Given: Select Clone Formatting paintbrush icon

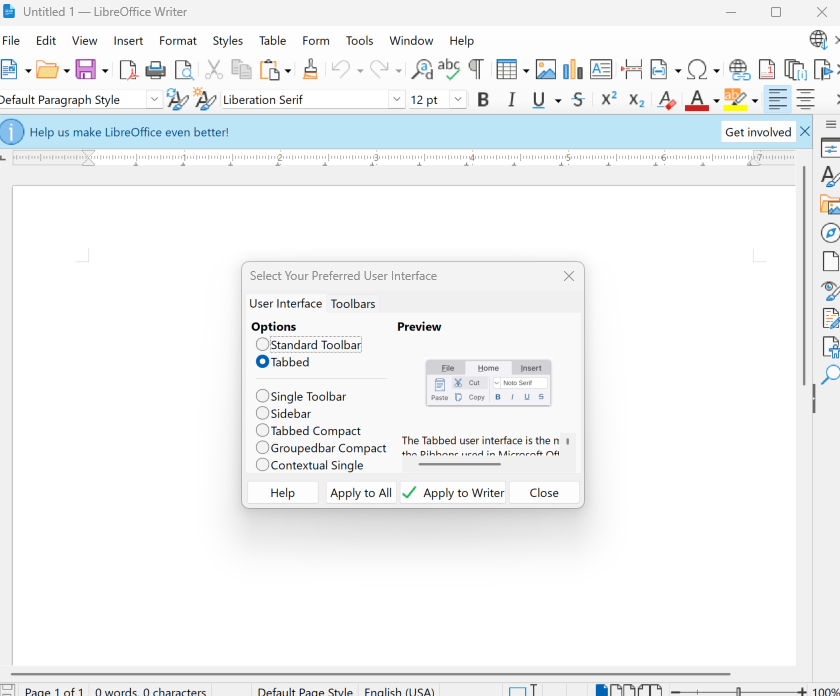Looking at the screenshot, I should (310, 70).
